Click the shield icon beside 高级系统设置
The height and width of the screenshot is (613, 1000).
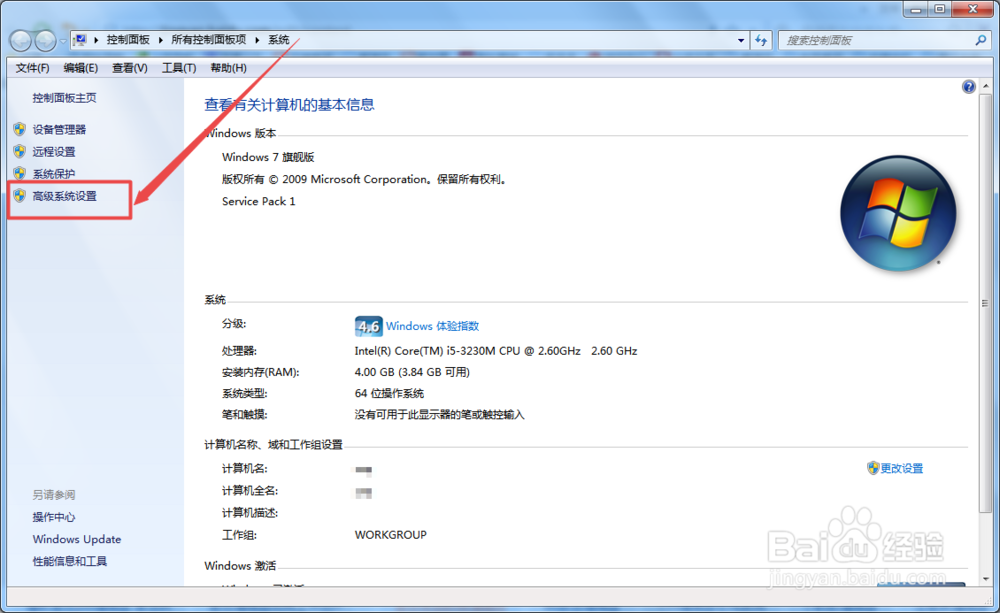coord(21,196)
